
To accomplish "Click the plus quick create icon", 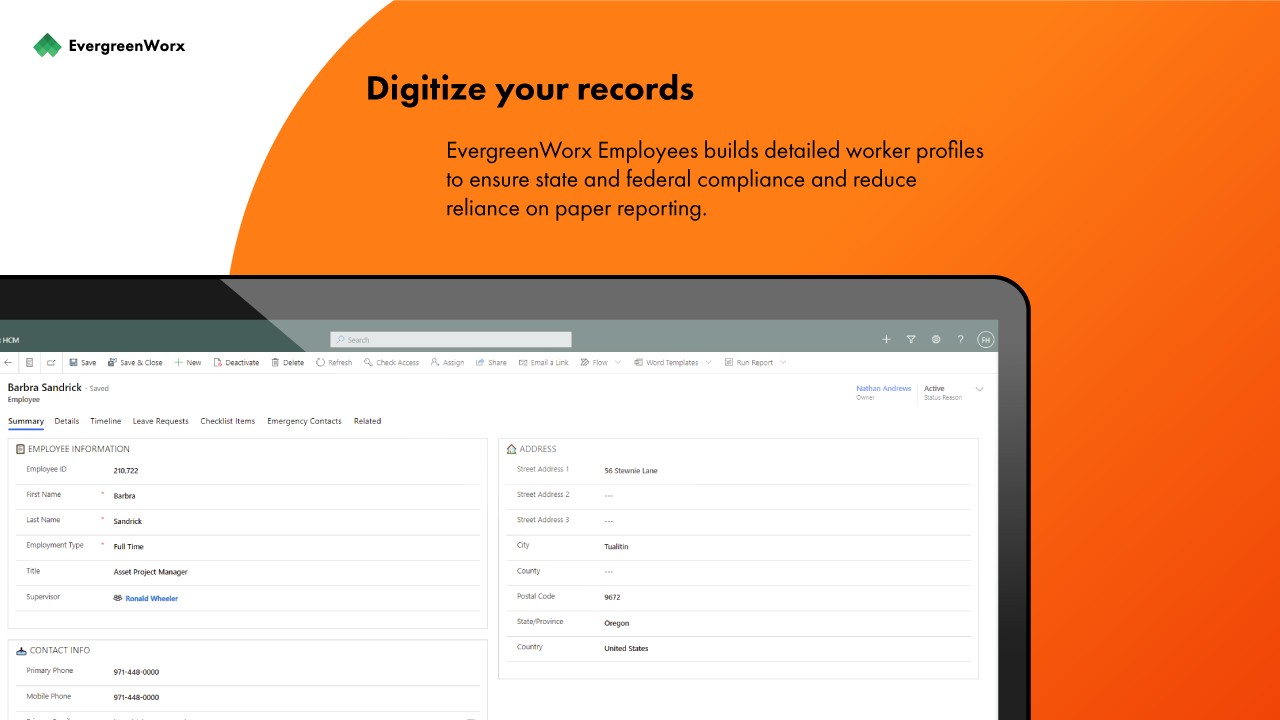I will pyautogui.click(x=886, y=340).
